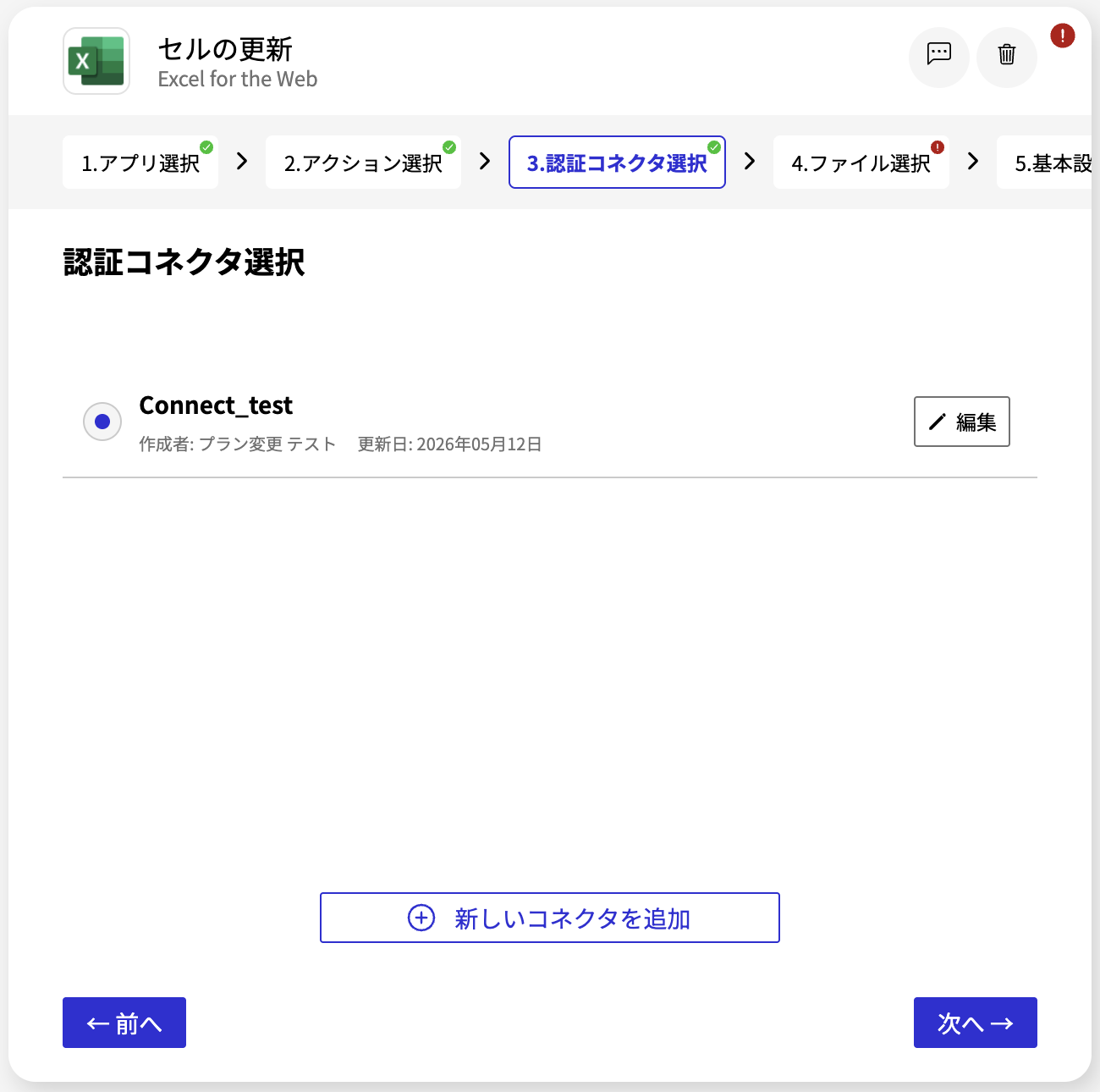Image resolution: width=1100 pixels, height=1092 pixels.
Task: Click the 次へ → button
Action: pos(976,1023)
